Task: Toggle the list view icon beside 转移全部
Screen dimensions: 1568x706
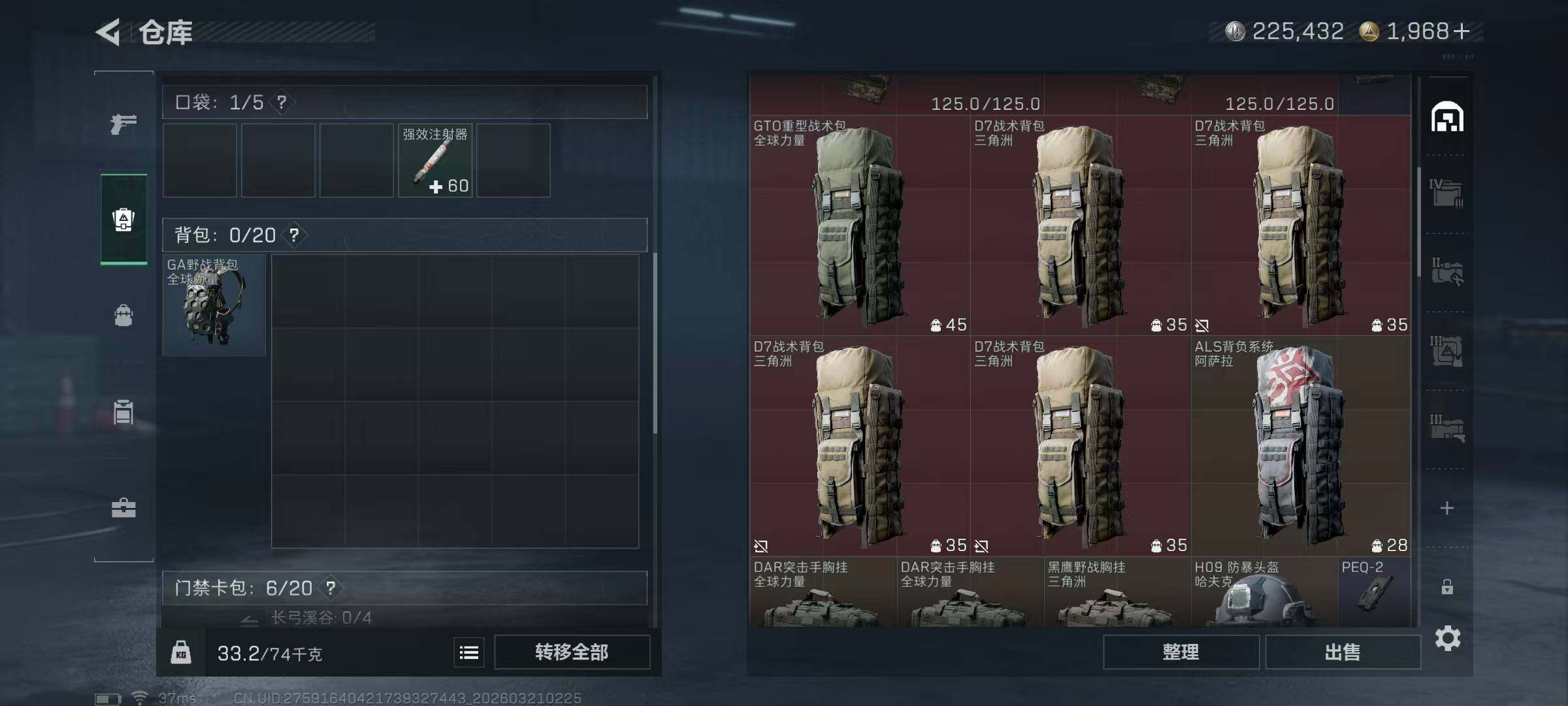Action: [x=469, y=652]
